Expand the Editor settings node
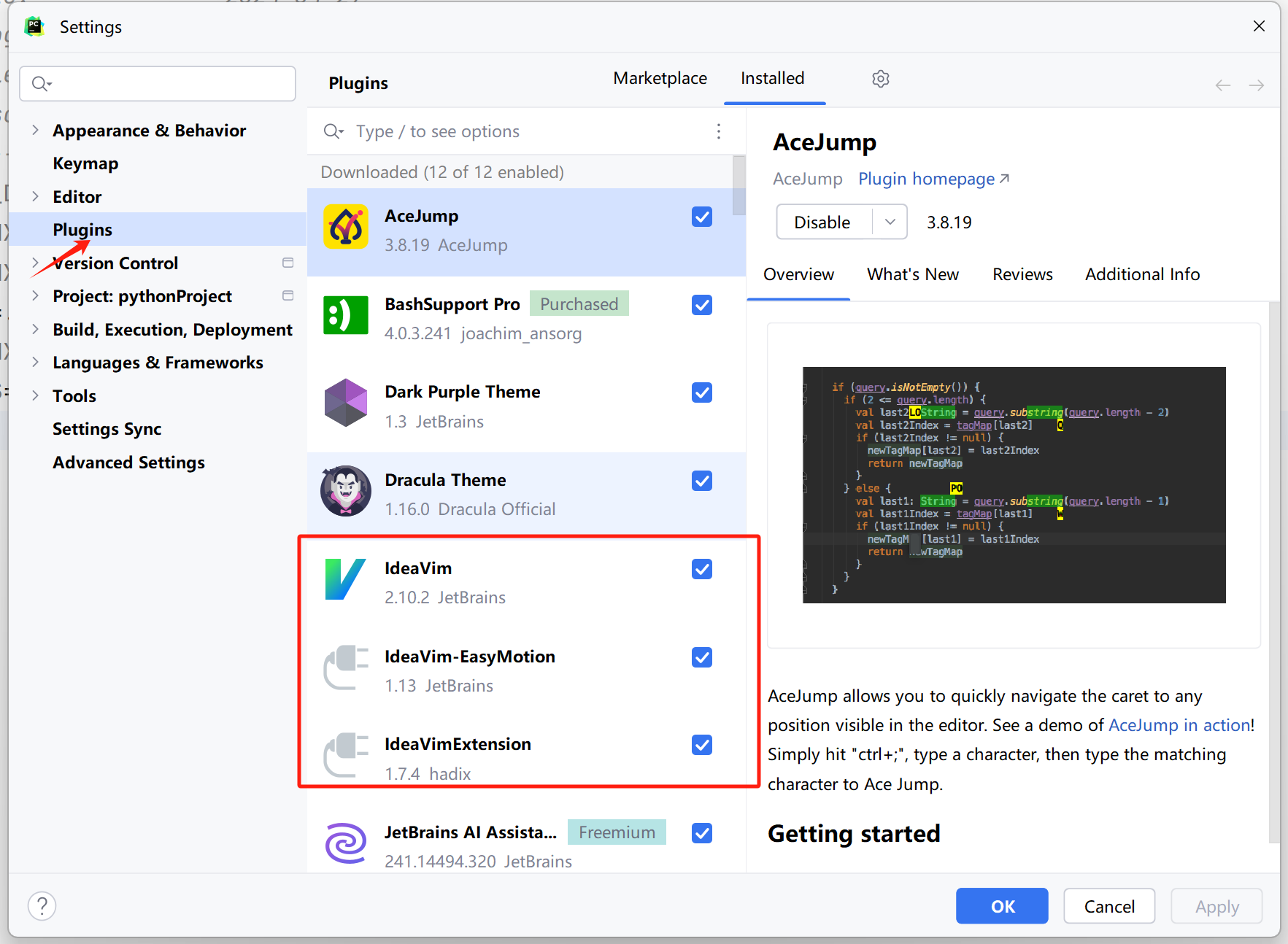1288x944 pixels. (x=35, y=196)
